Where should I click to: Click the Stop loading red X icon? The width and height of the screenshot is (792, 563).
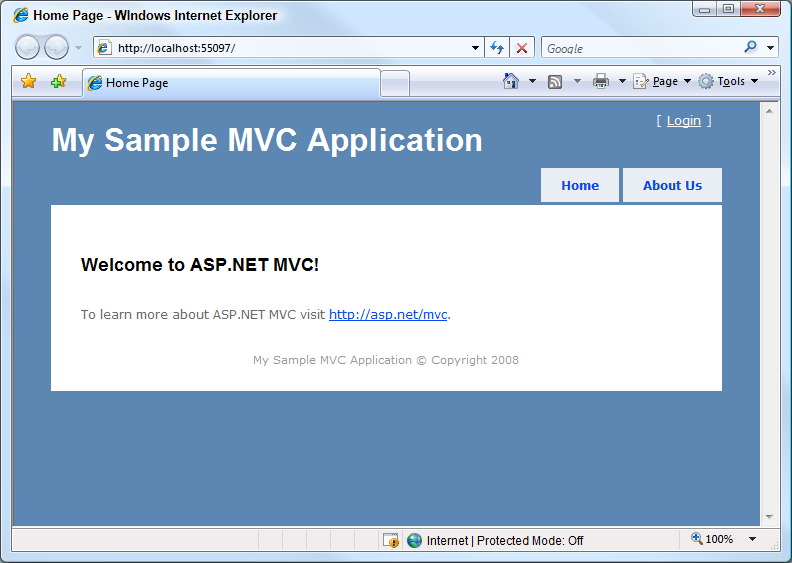point(522,48)
